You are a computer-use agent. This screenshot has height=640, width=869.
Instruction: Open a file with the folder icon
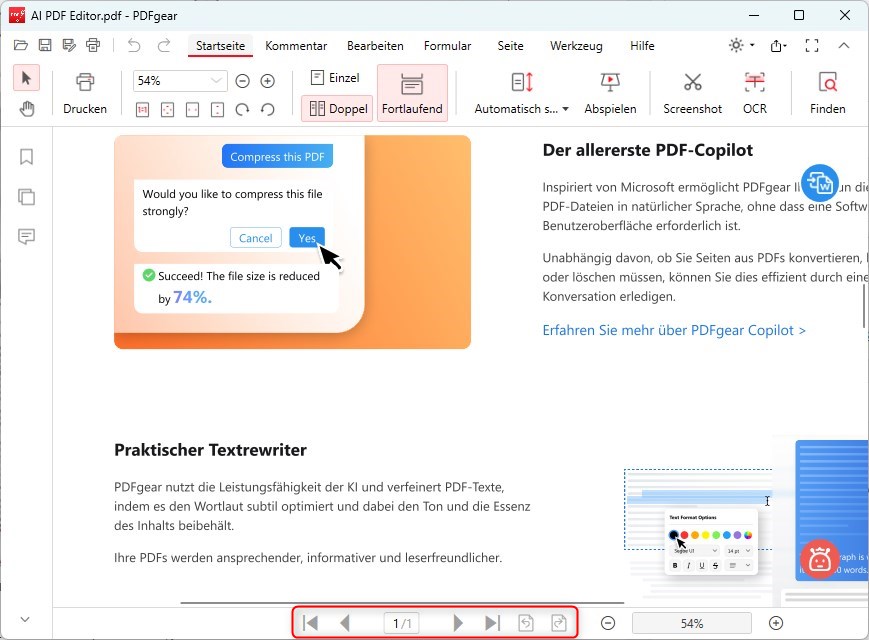21,45
